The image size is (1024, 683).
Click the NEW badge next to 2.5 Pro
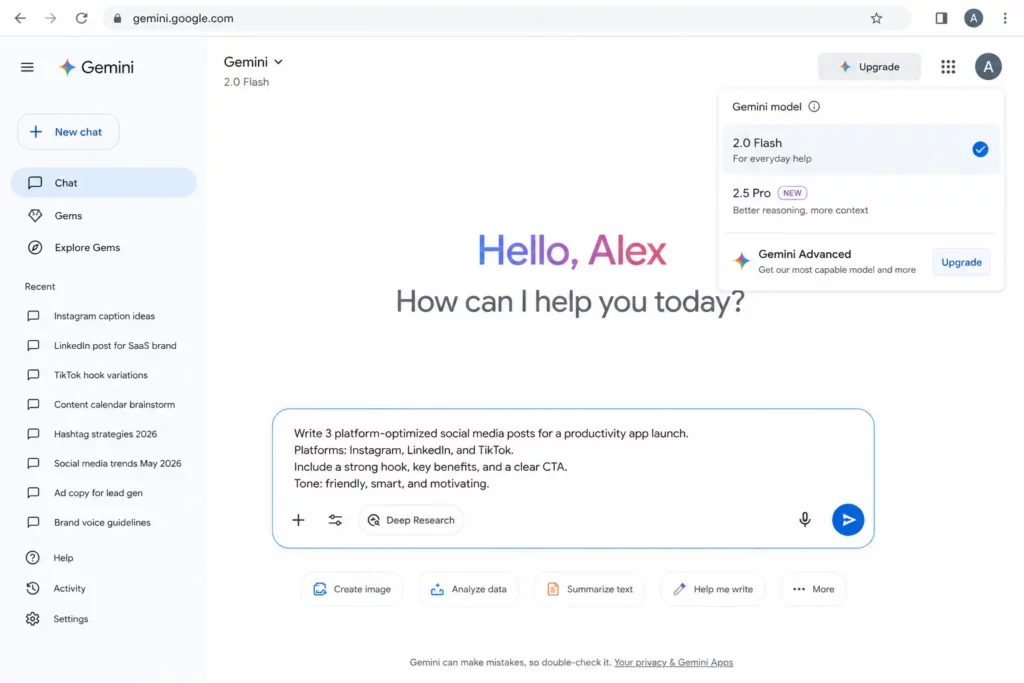point(792,193)
